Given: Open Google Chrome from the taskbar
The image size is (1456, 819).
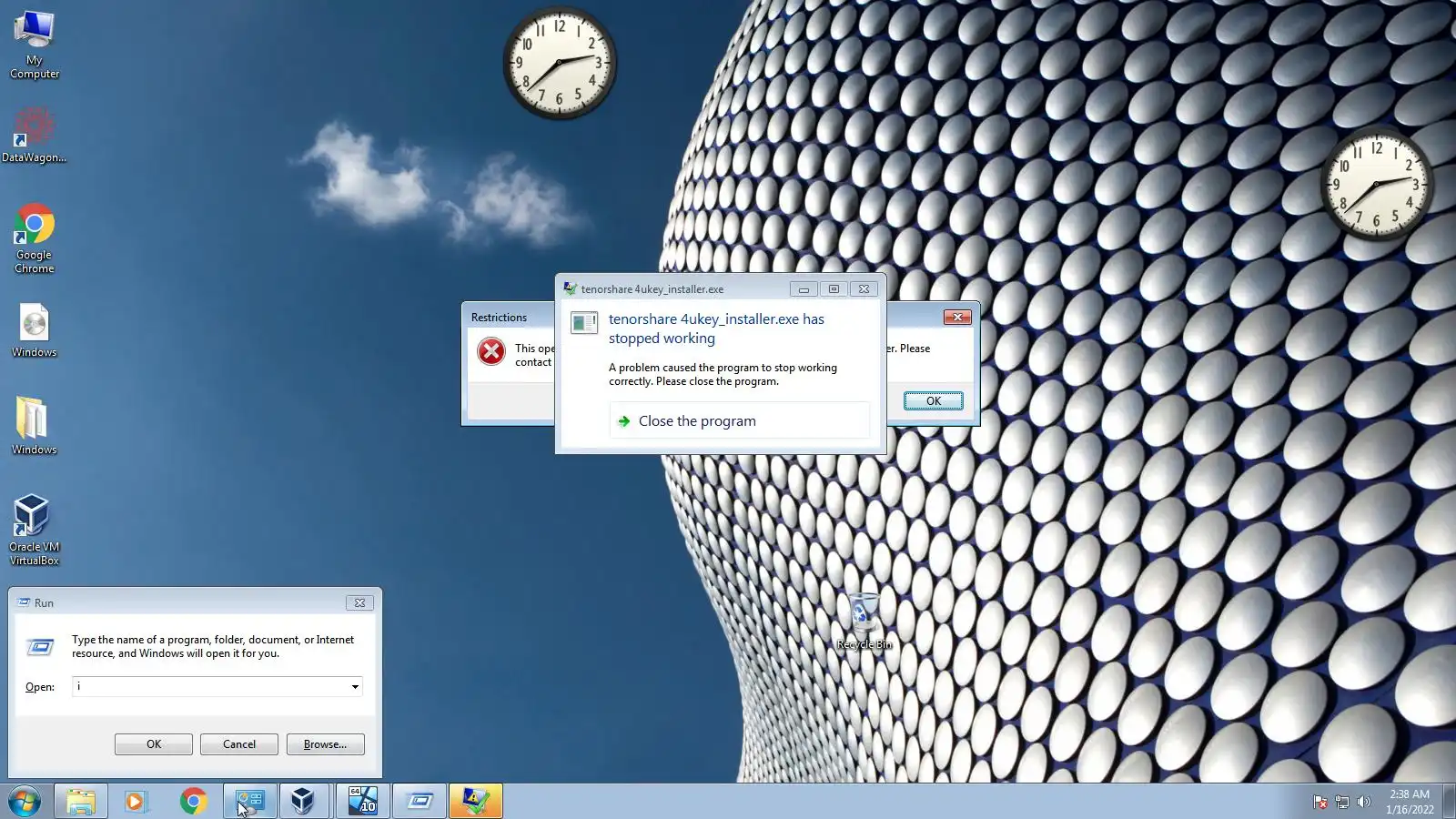Looking at the screenshot, I should 193,802.
